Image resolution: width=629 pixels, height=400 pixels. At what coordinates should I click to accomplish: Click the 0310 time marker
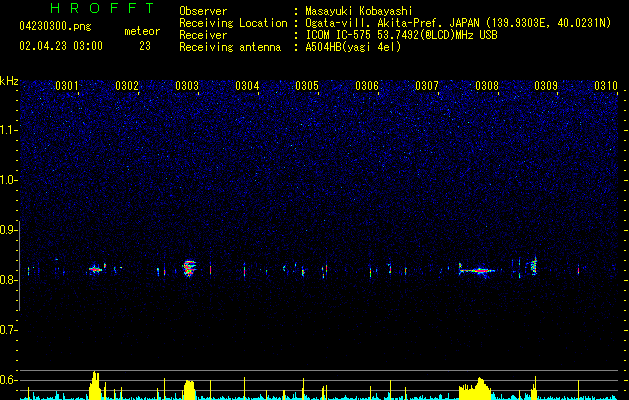point(606,86)
